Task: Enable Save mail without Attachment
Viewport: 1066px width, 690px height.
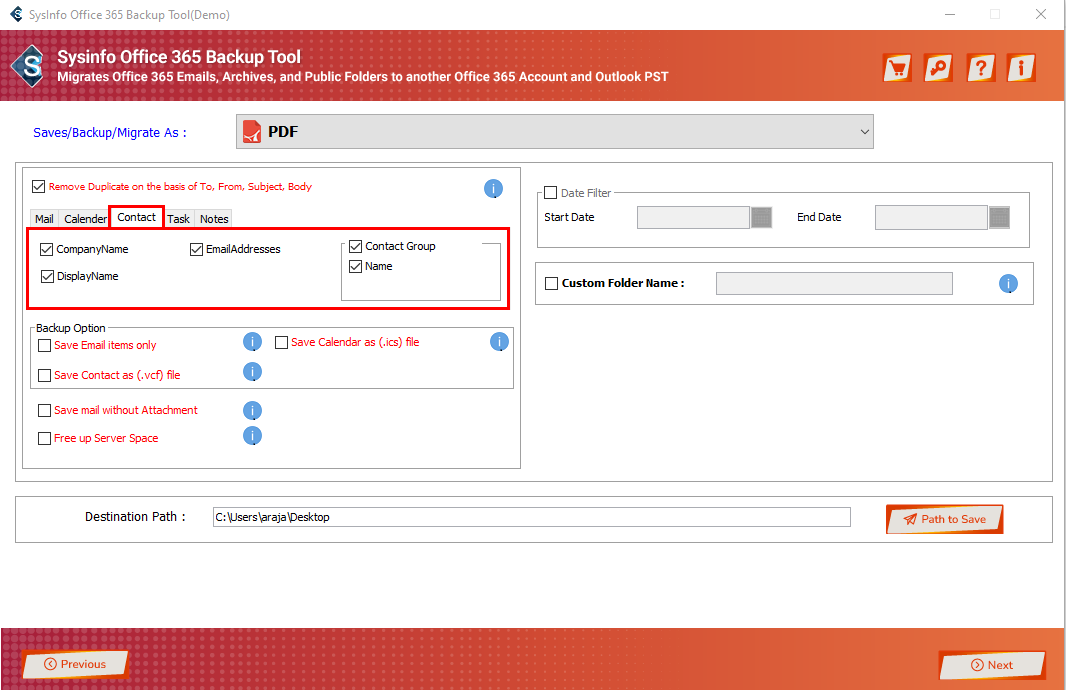Action: (45, 411)
